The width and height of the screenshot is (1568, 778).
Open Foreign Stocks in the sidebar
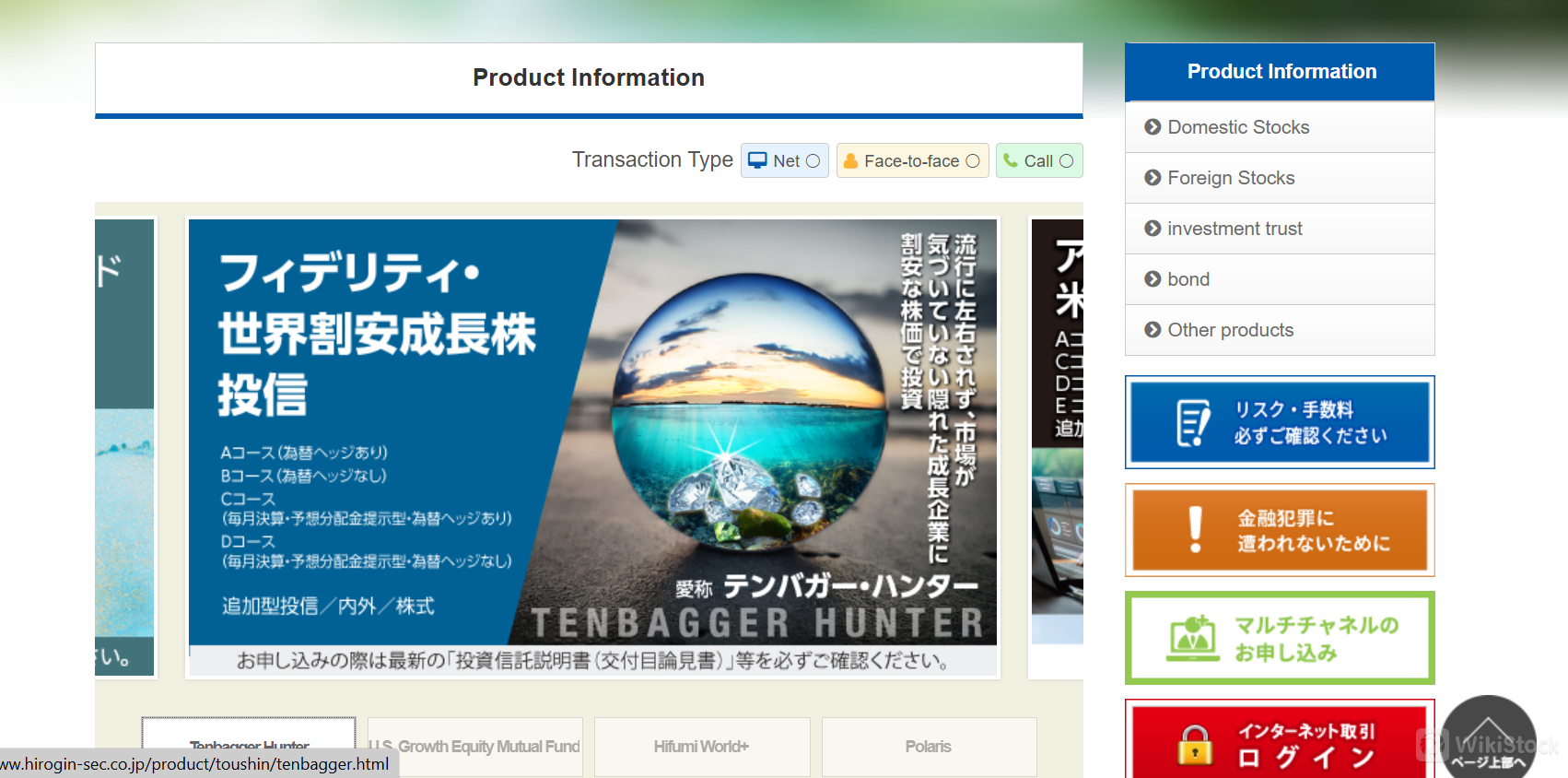pos(1280,178)
